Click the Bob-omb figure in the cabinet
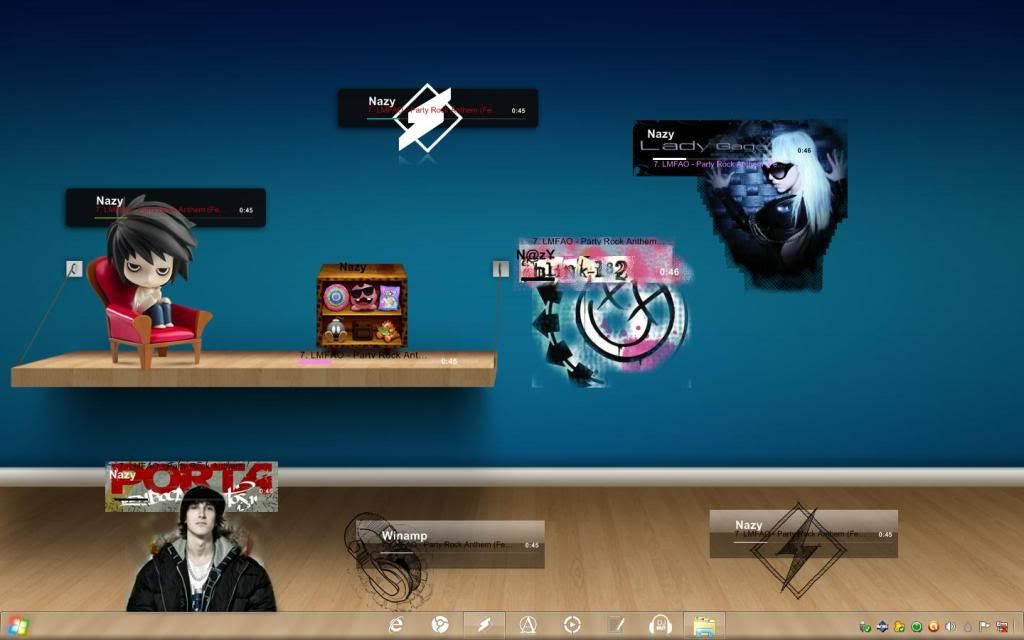Screen dimensions: 1024x640 [336, 330]
